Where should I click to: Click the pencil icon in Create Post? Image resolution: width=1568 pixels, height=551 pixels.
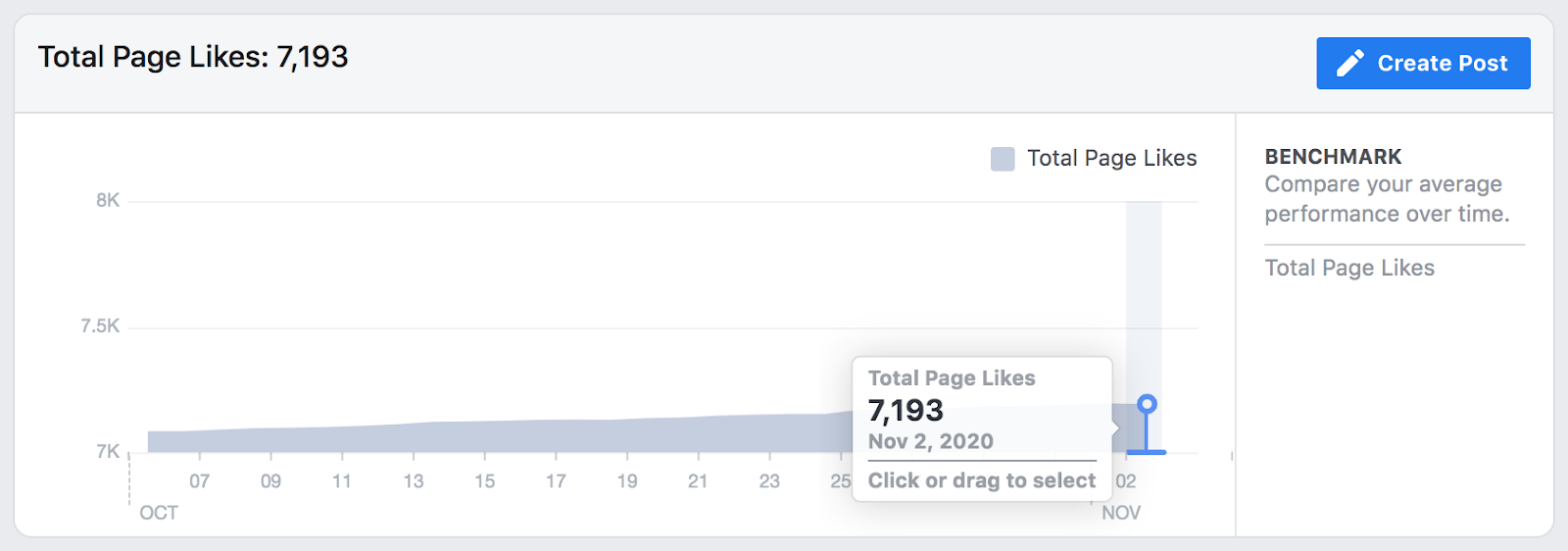point(1350,63)
